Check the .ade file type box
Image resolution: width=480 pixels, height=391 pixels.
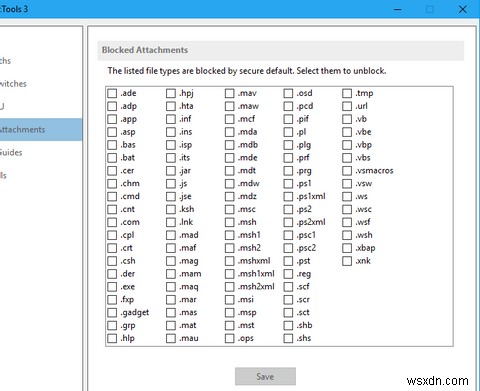(112, 93)
